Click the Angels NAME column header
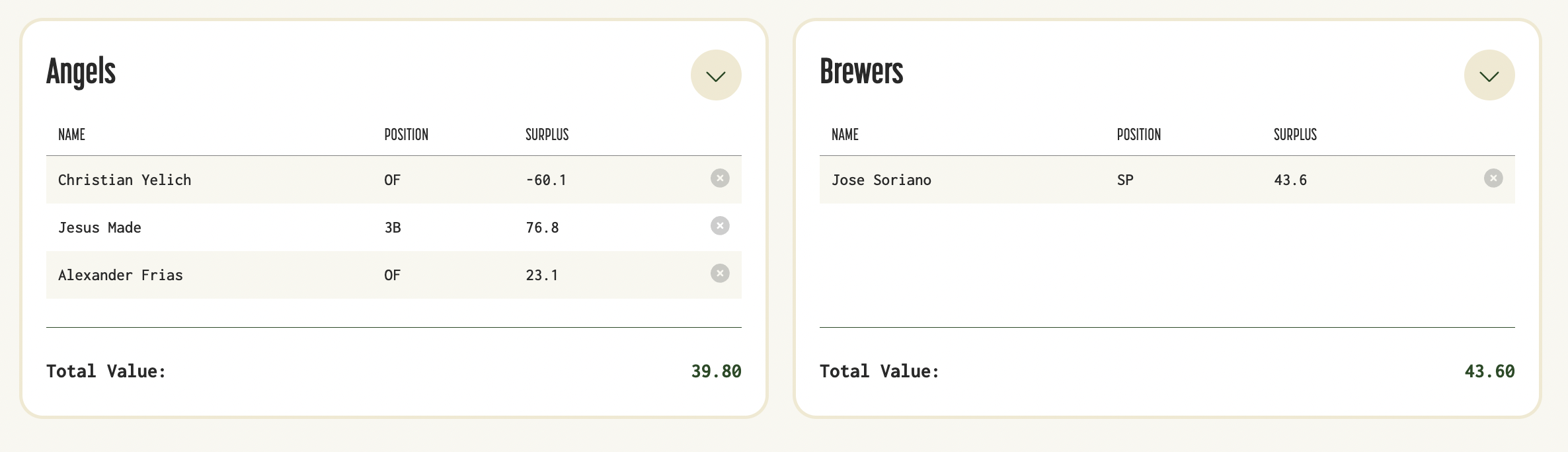 [x=71, y=135]
